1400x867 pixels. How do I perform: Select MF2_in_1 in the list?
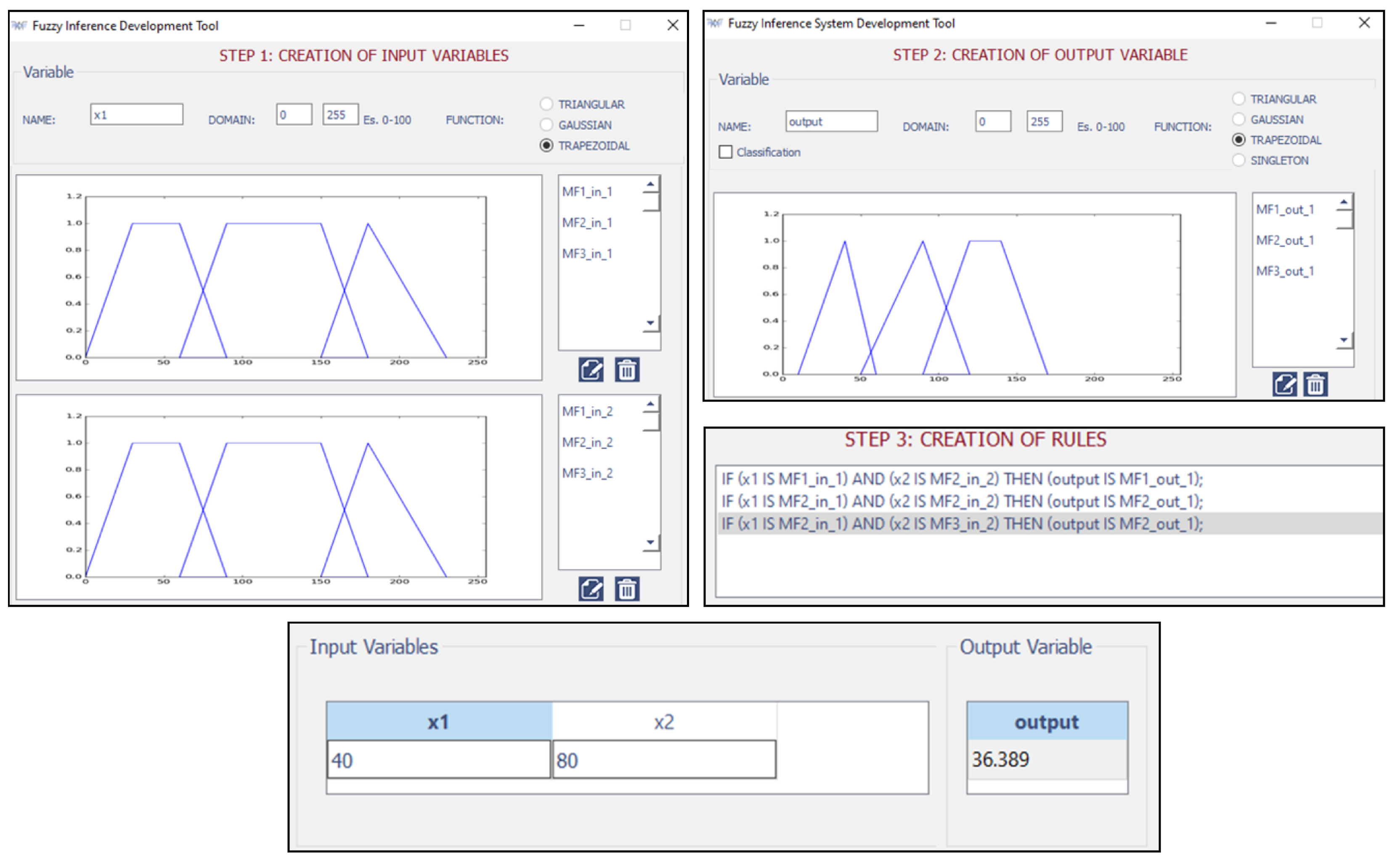587,222
